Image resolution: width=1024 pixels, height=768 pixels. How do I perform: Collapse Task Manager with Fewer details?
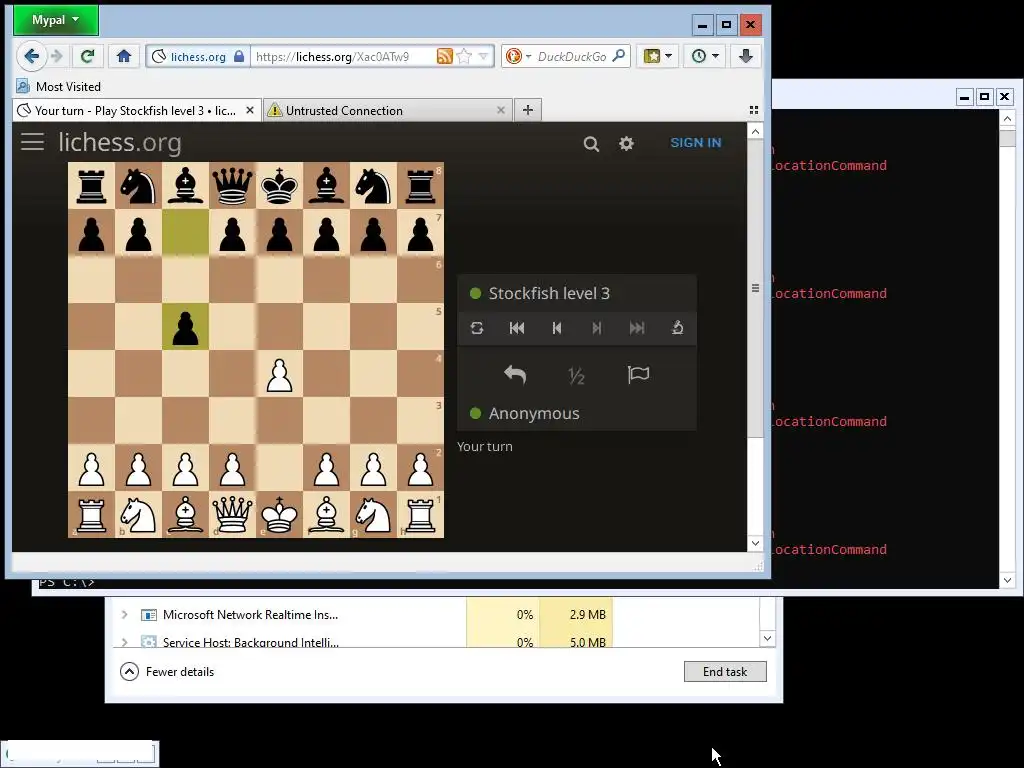(167, 672)
